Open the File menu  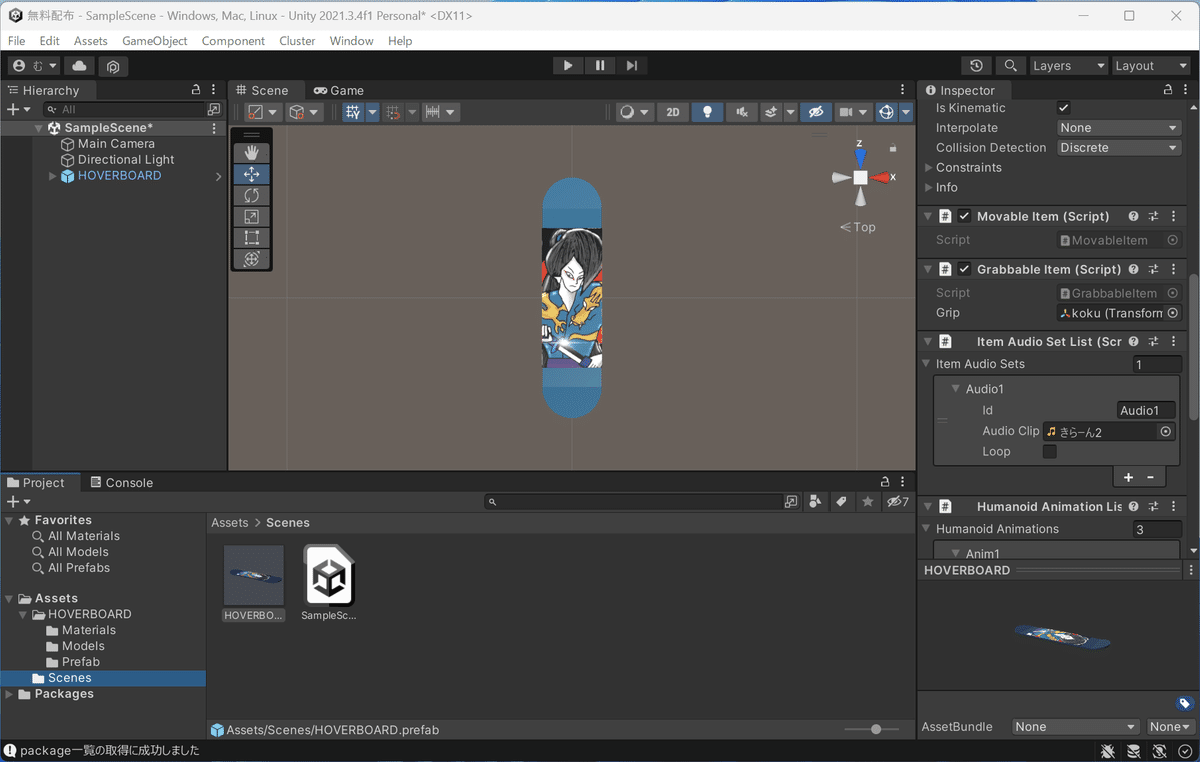(17, 41)
